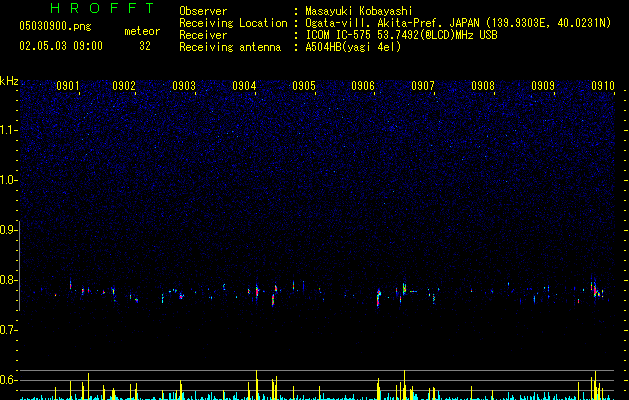Click the 1.1 frequency axis label
This screenshot has height=400, width=629.
point(9,130)
